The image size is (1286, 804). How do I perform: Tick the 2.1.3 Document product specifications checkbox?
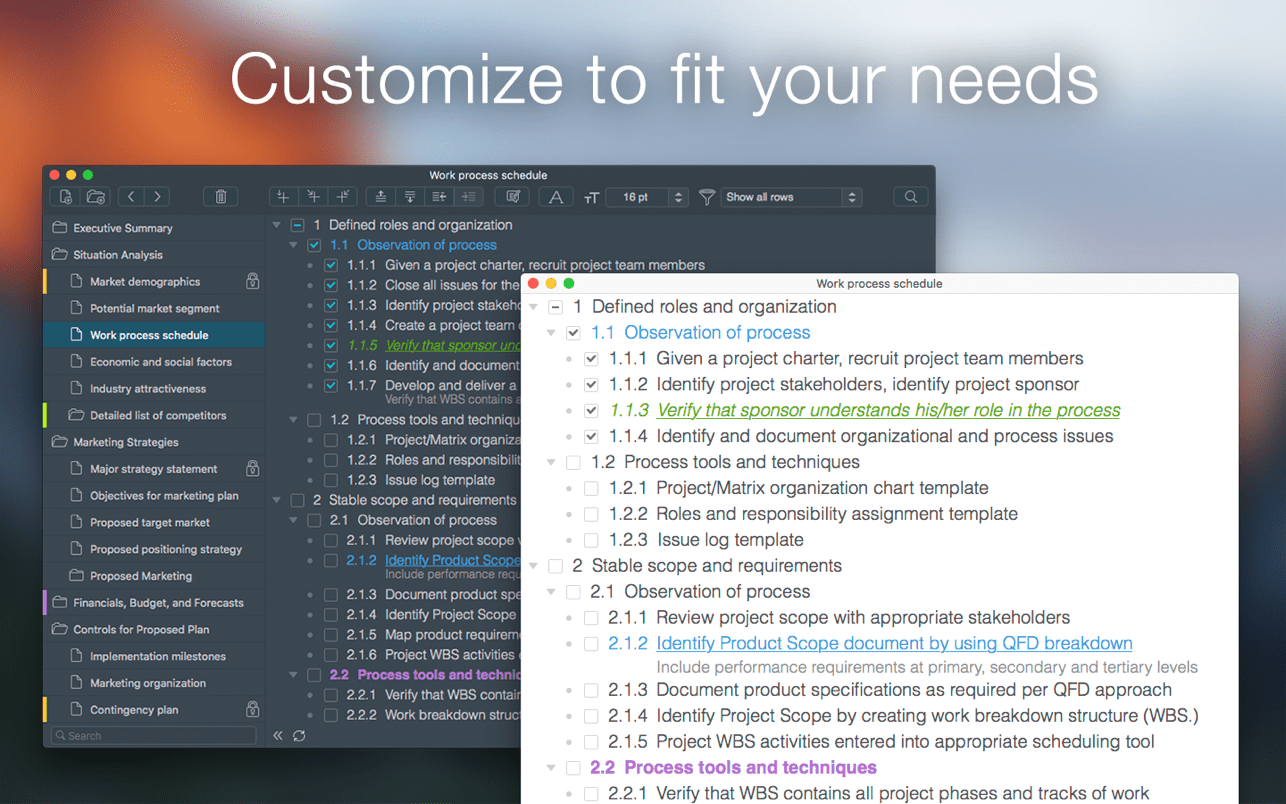point(591,690)
